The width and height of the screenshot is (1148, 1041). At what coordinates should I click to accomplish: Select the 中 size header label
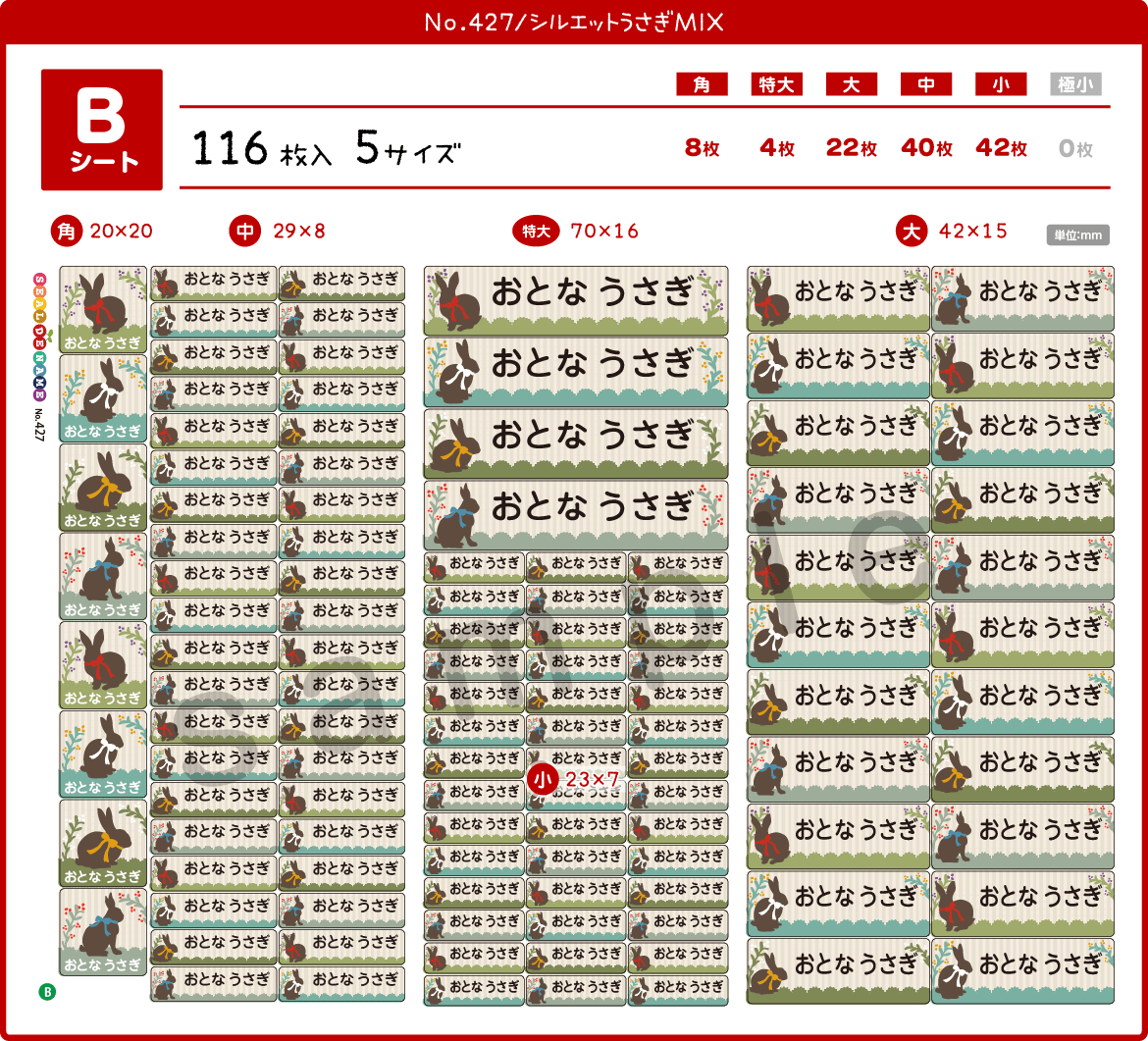(x=926, y=84)
